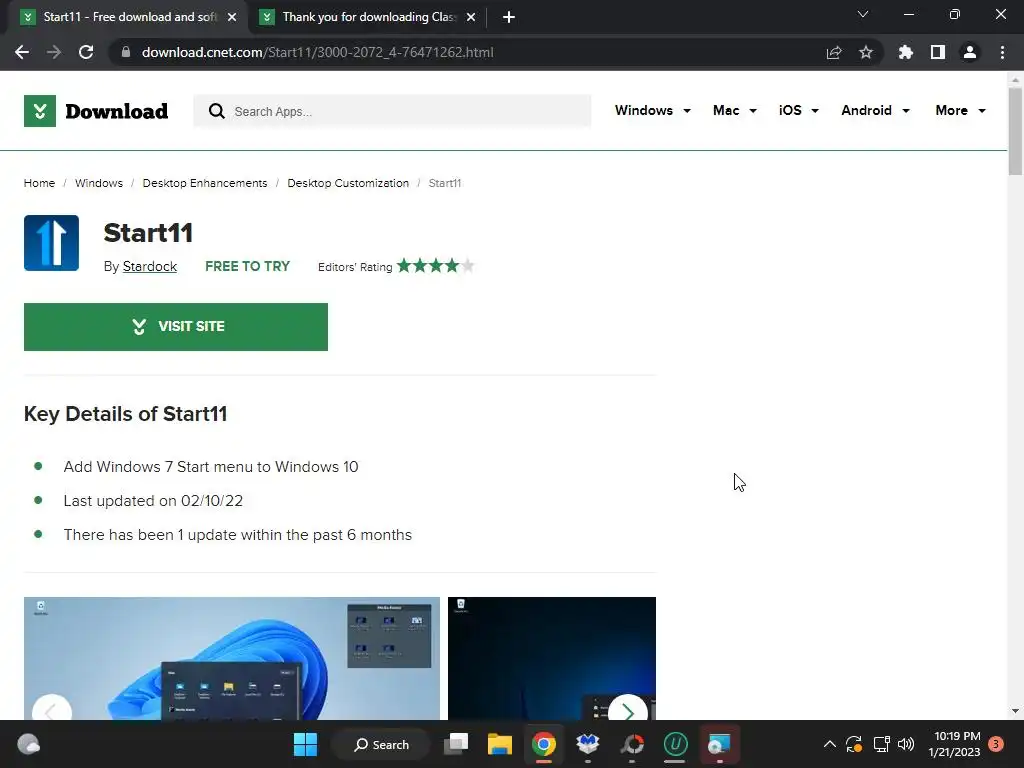Screen dimensions: 1024x768
Task: Open the clock showing 10:19 PM
Action: coord(954,744)
